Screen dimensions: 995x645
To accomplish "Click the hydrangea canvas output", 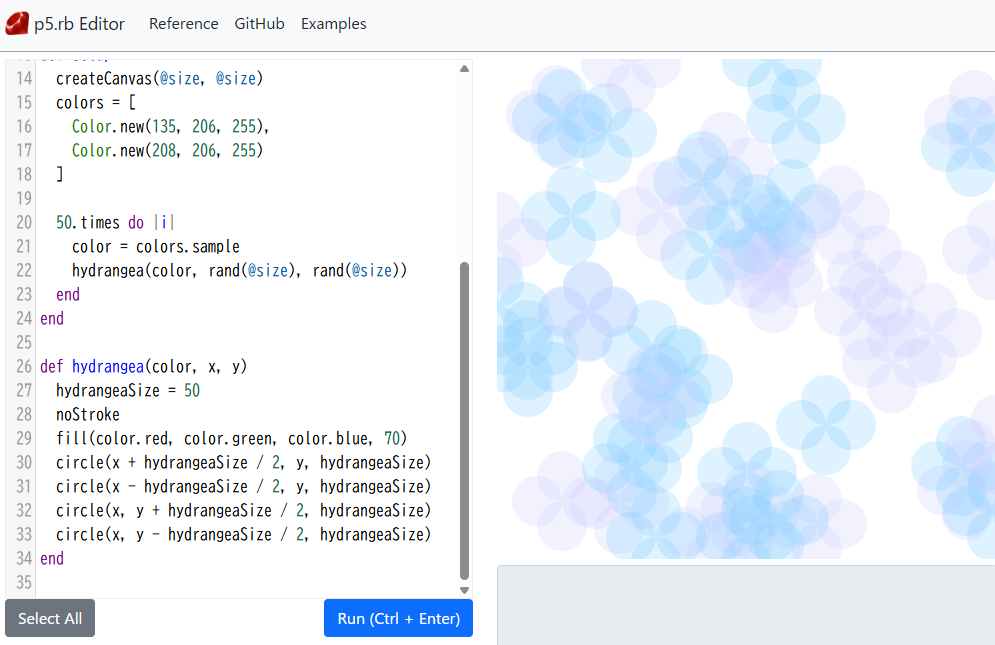I will (x=746, y=309).
